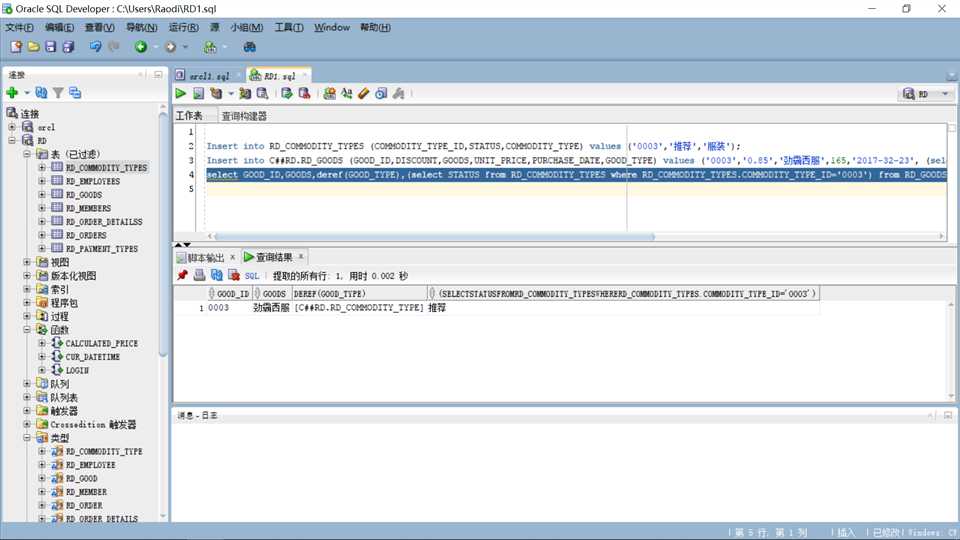Image resolution: width=960 pixels, height=540 pixels.
Task: Pin the query result with red pin icon
Action: (x=182, y=276)
